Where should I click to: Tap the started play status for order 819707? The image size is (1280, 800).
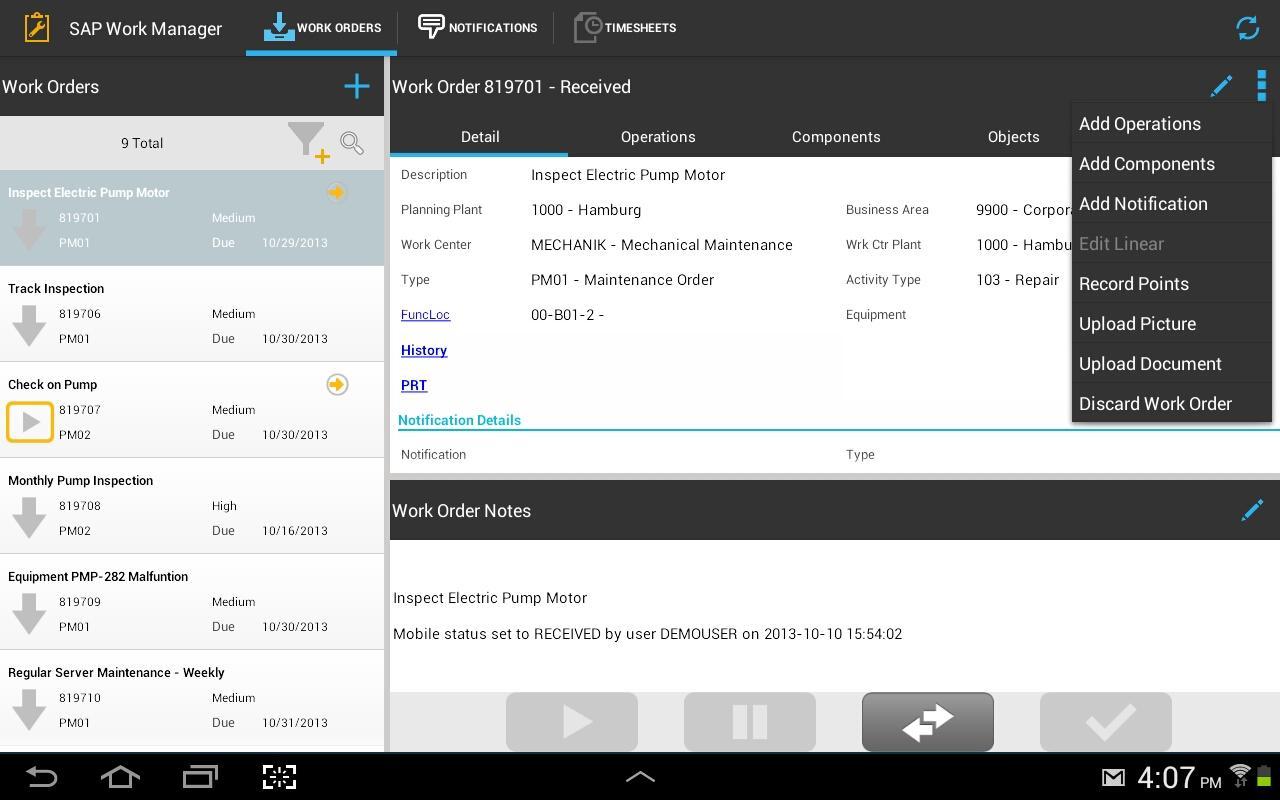30,421
